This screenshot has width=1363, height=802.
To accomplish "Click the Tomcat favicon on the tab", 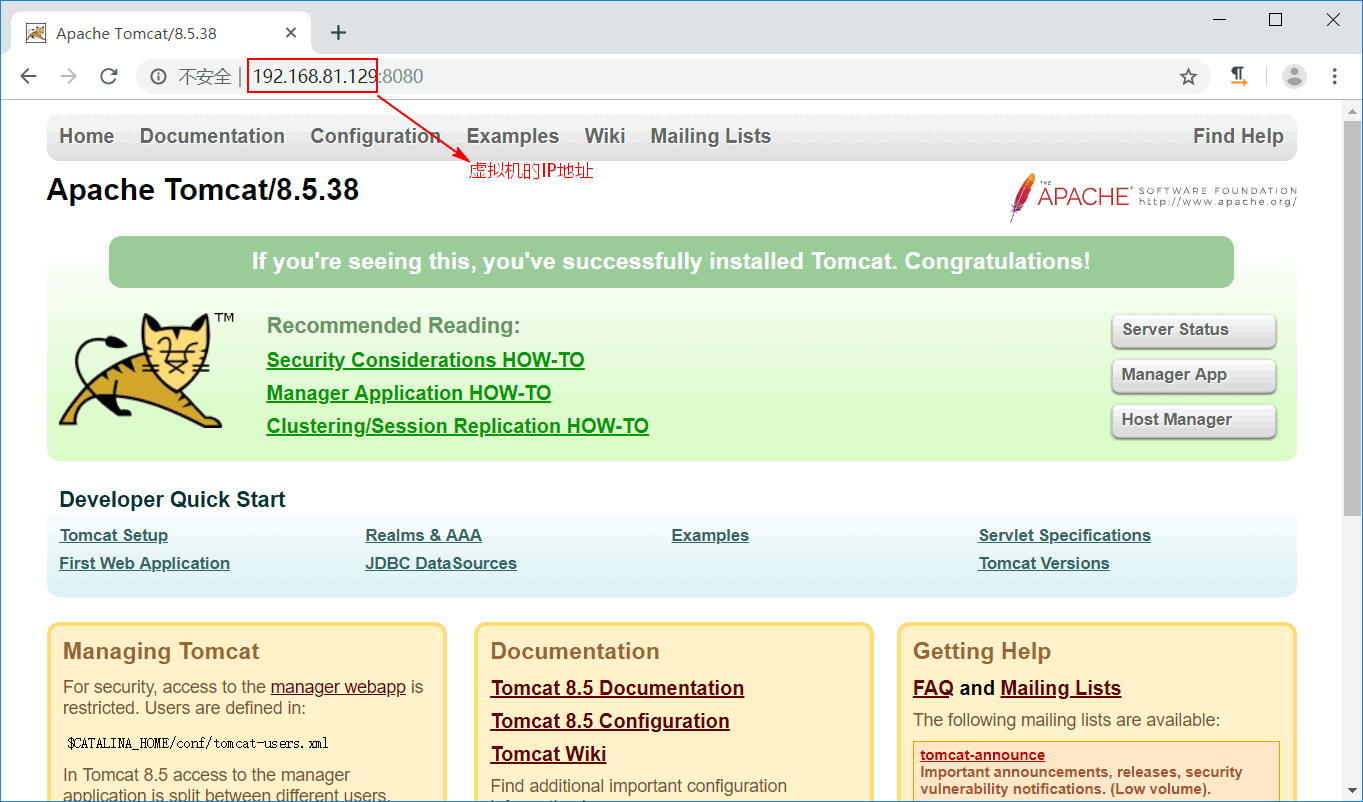I will pyautogui.click(x=36, y=33).
